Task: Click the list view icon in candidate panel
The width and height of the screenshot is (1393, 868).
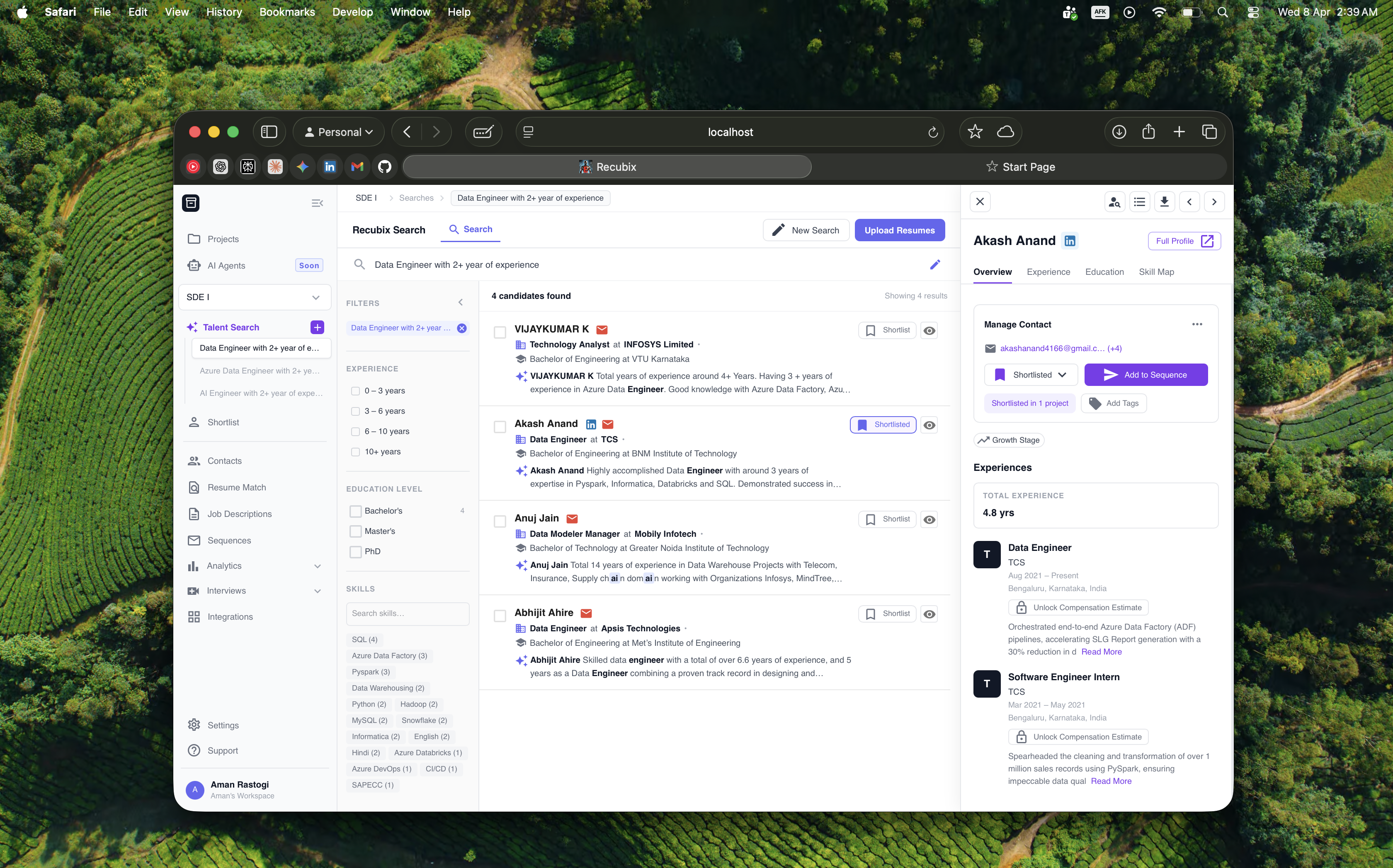Action: (1139, 201)
